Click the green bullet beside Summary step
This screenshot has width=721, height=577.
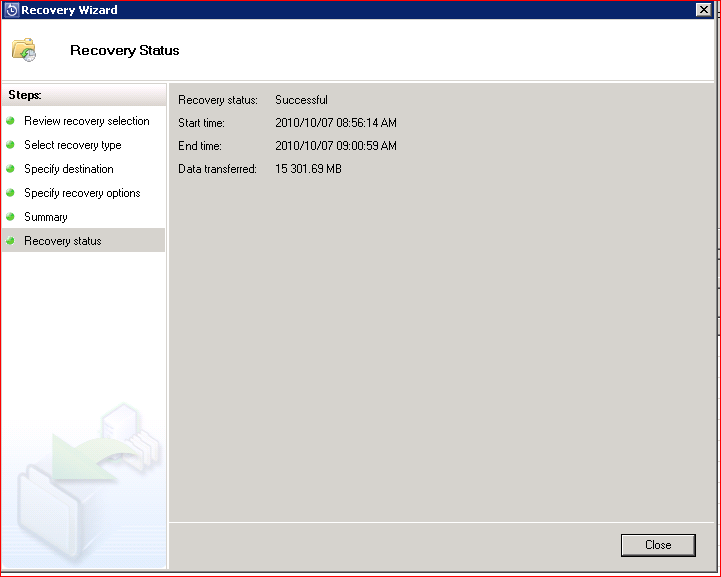click(x=11, y=217)
